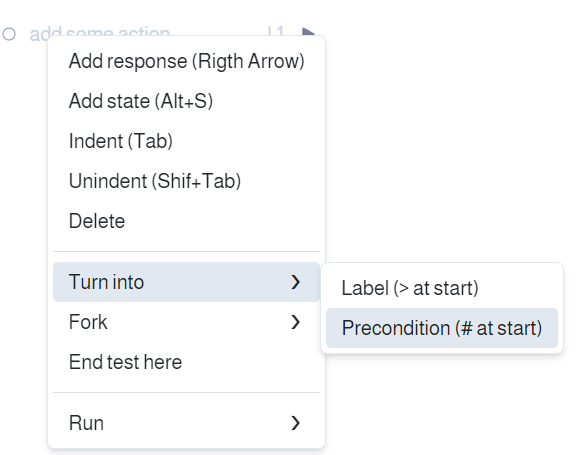Expand the Fork chevron arrow
The height and width of the screenshot is (455, 579).
[x=295, y=322]
